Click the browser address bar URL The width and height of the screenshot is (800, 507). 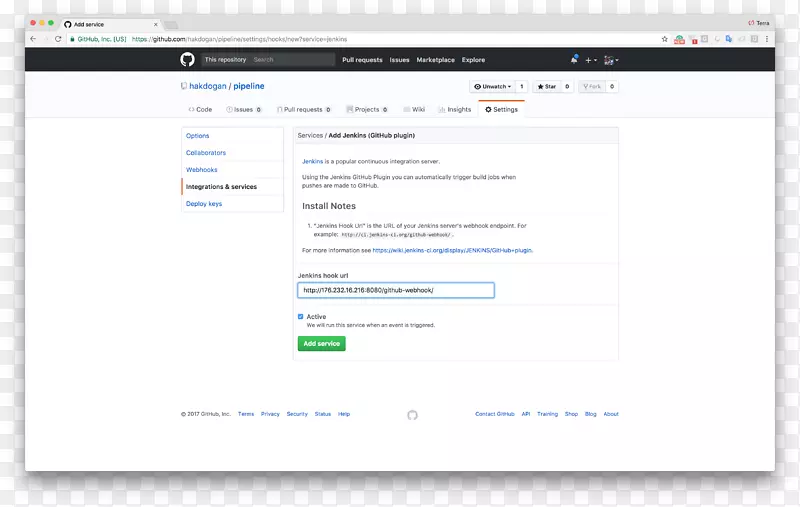[239, 39]
